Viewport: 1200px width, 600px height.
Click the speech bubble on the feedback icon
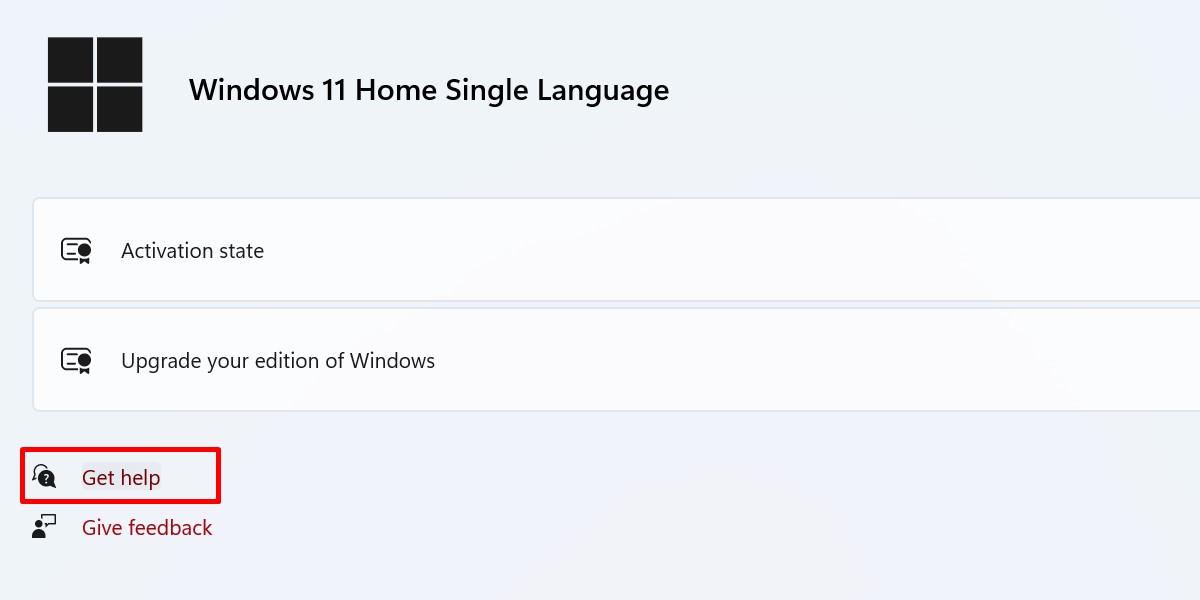coord(48,521)
